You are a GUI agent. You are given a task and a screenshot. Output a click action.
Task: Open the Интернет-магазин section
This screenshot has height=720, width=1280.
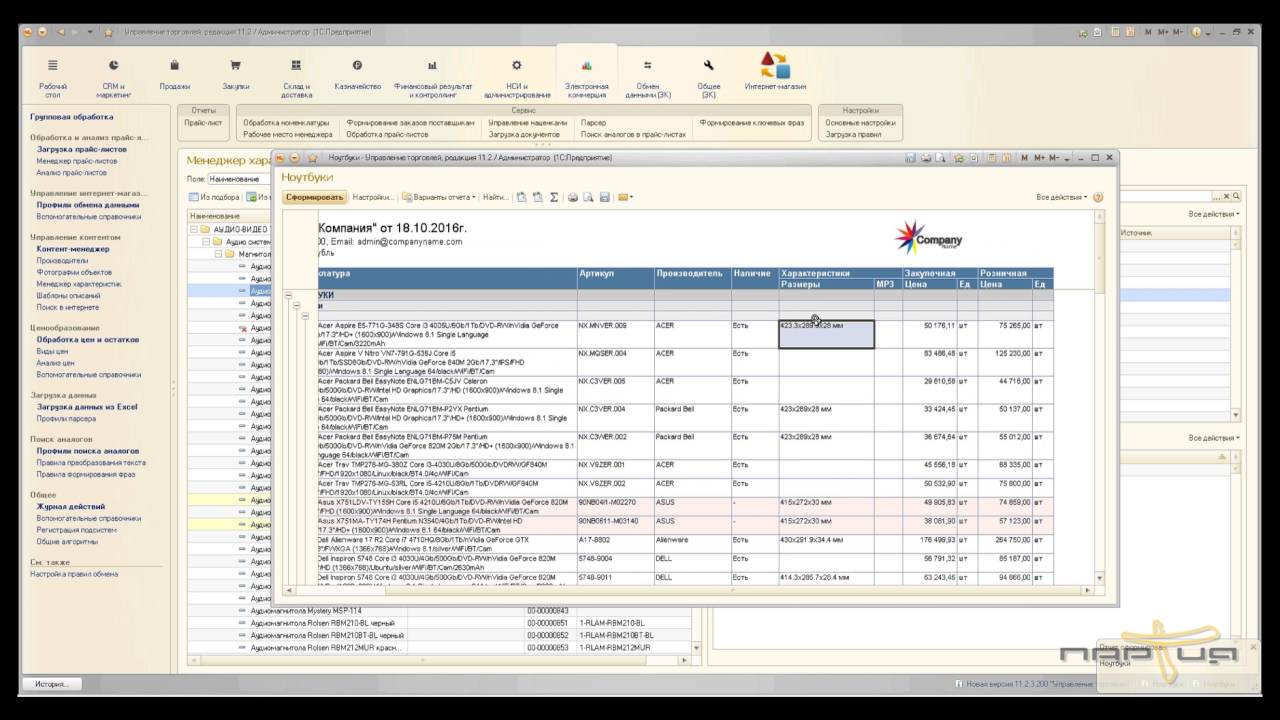click(x=774, y=72)
